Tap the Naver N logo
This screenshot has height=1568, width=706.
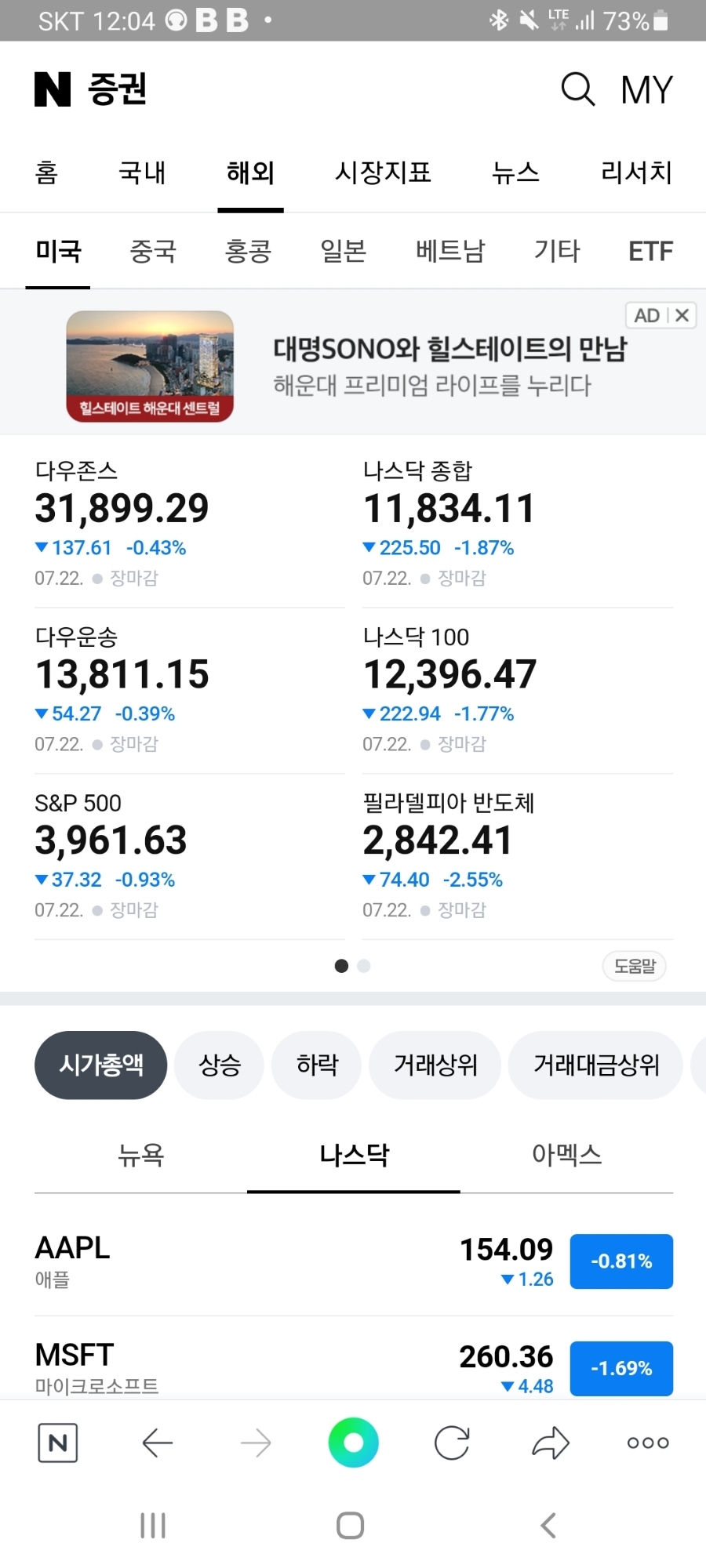53,89
